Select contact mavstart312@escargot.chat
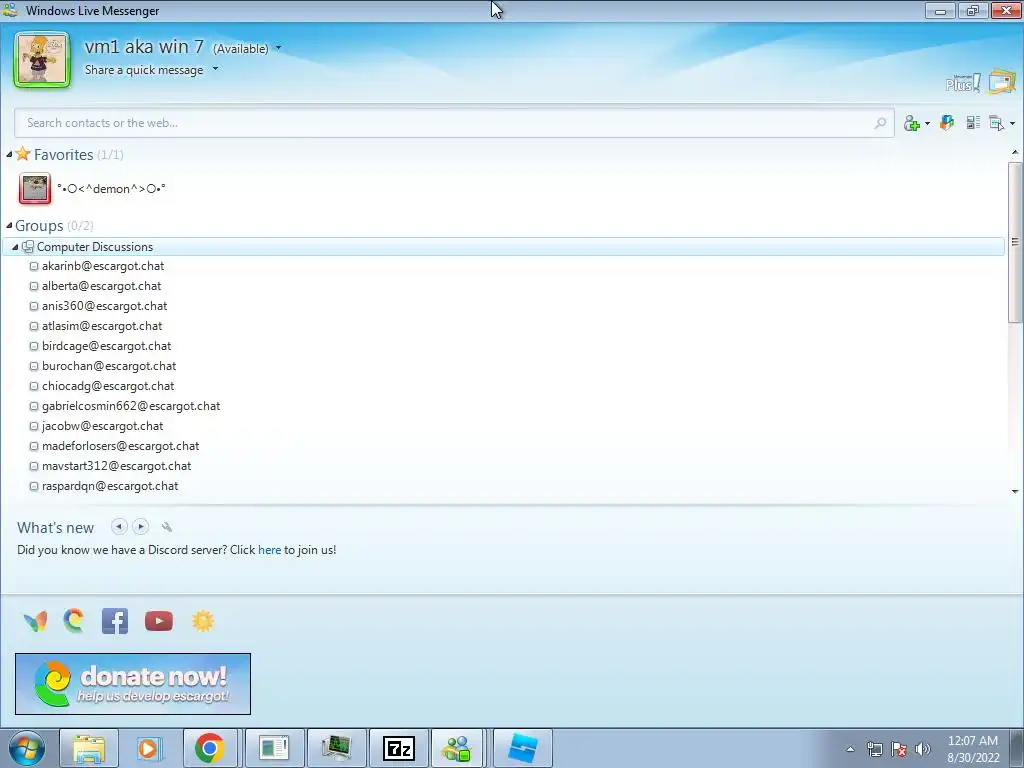This screenshot has height=768, width=1024. tap(117, 466)
